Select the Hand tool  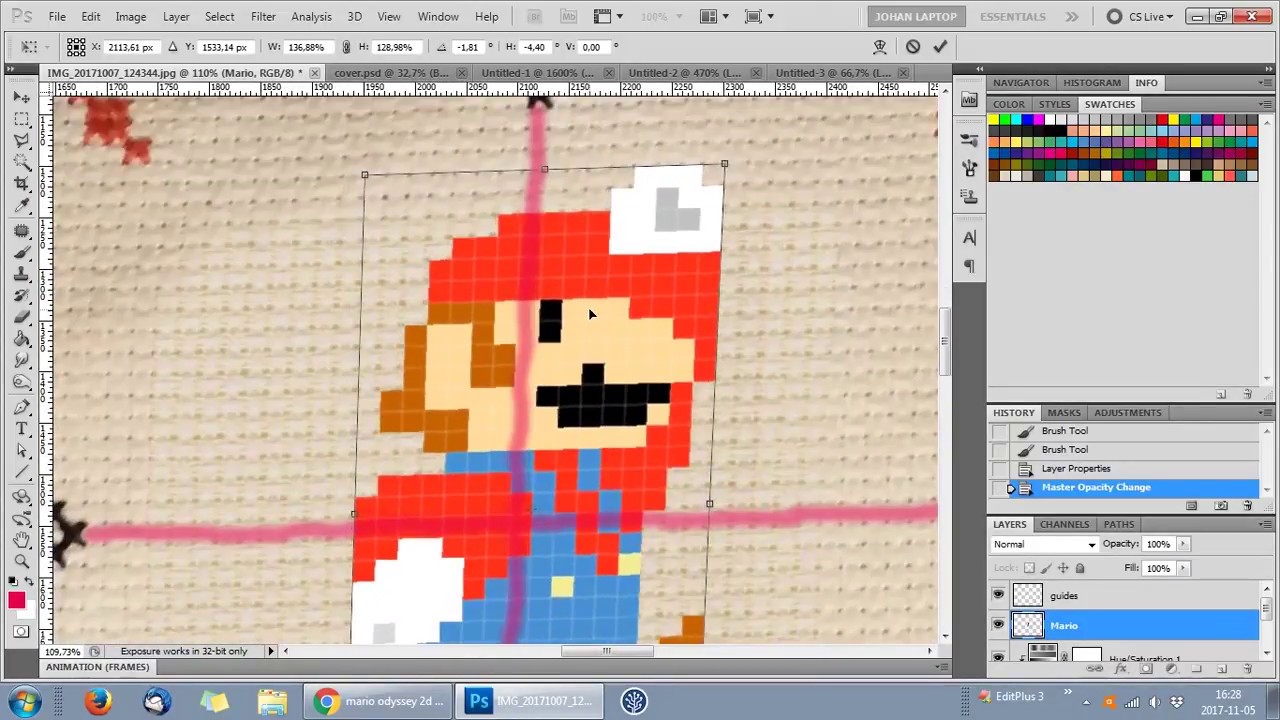(x=22, y=539)
